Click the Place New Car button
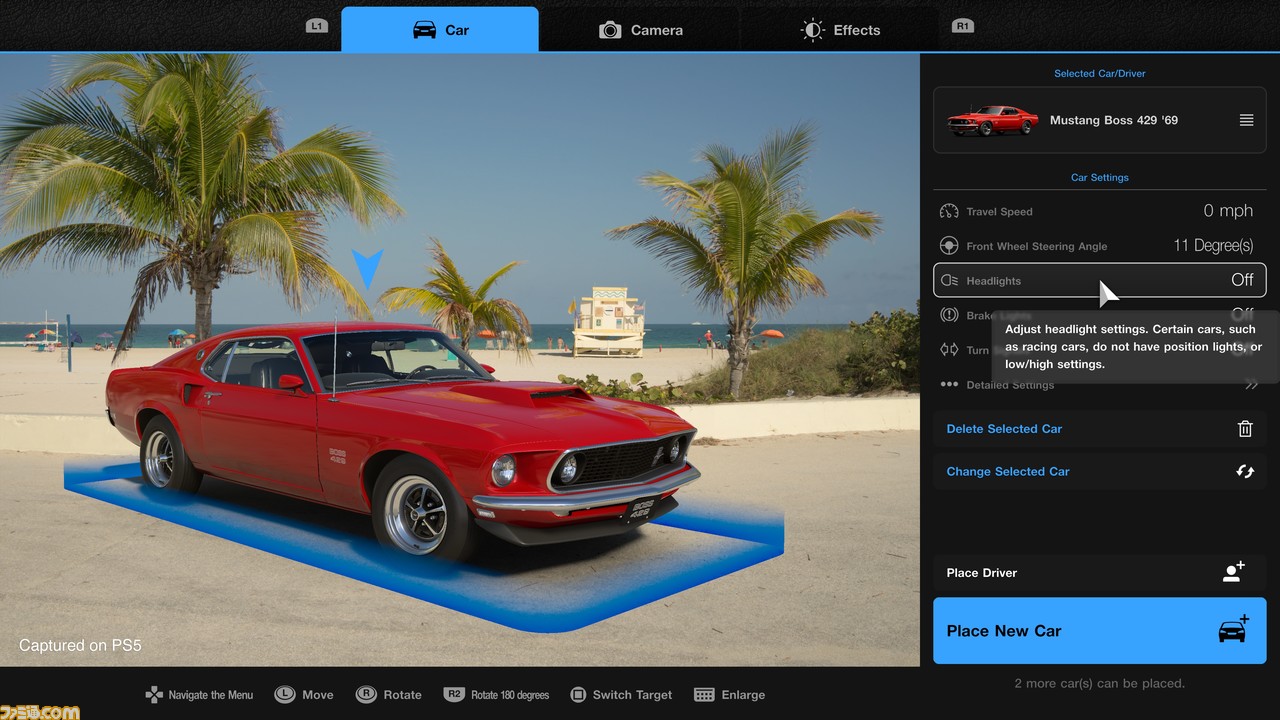Screen dimensions: 1280x720 coord(1100,631)
